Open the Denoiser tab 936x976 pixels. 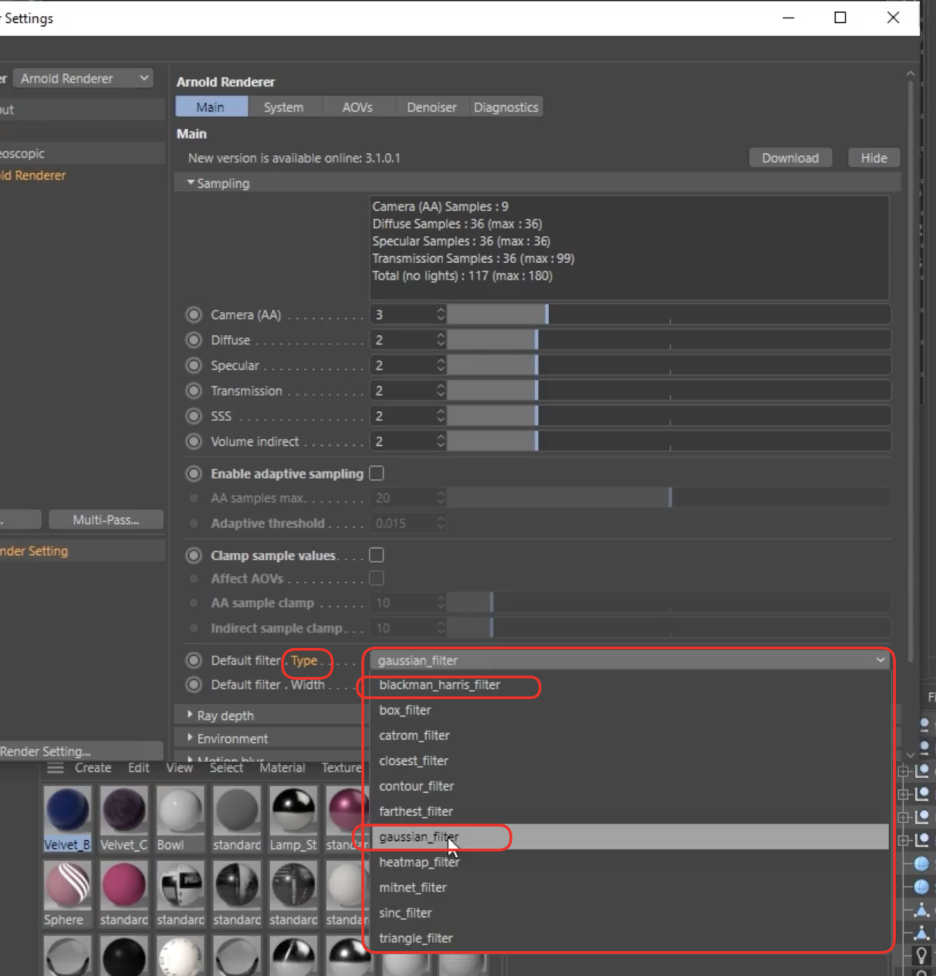point(431,107)
